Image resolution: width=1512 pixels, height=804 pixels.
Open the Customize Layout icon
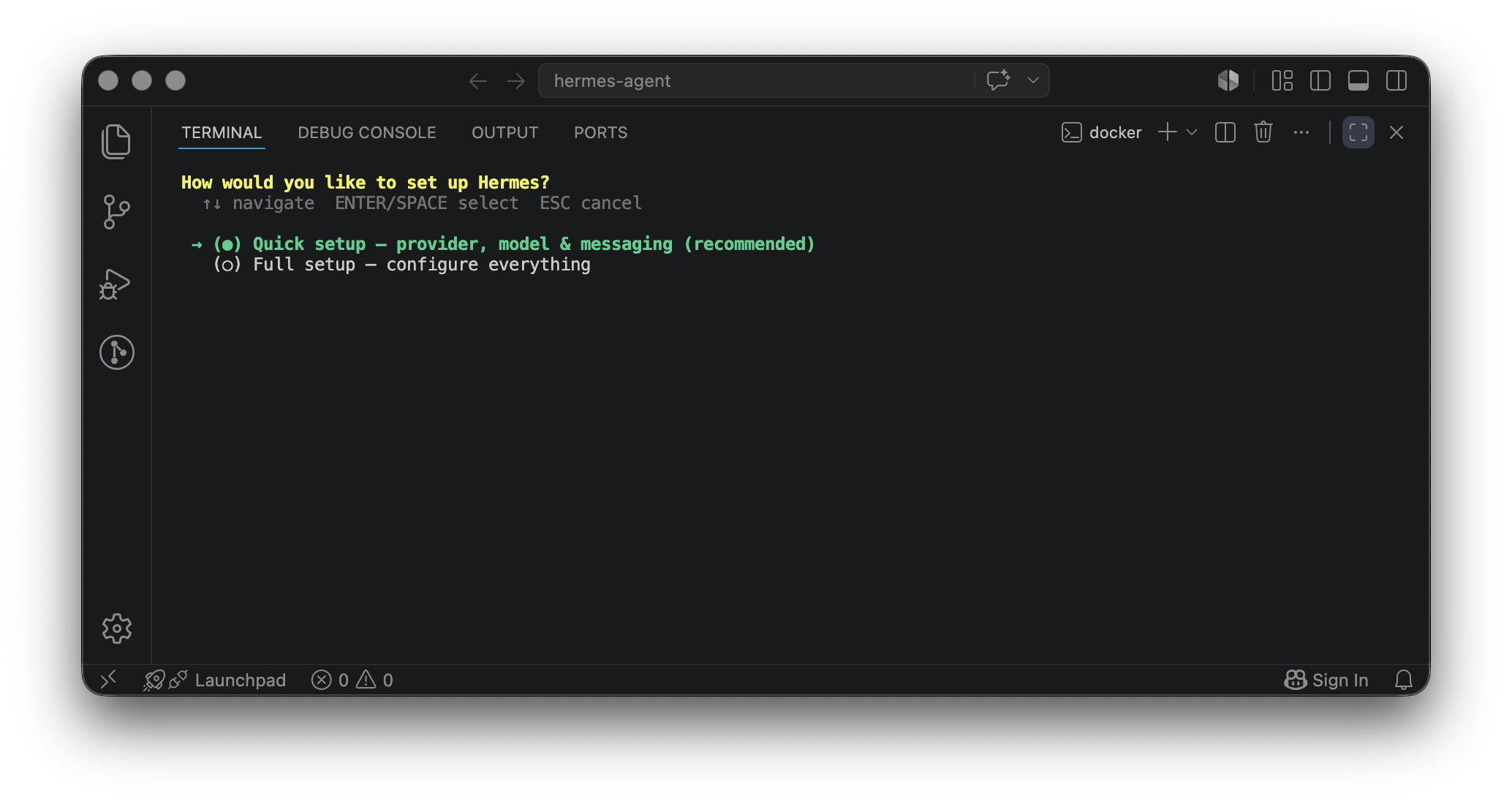[1282, 80]
